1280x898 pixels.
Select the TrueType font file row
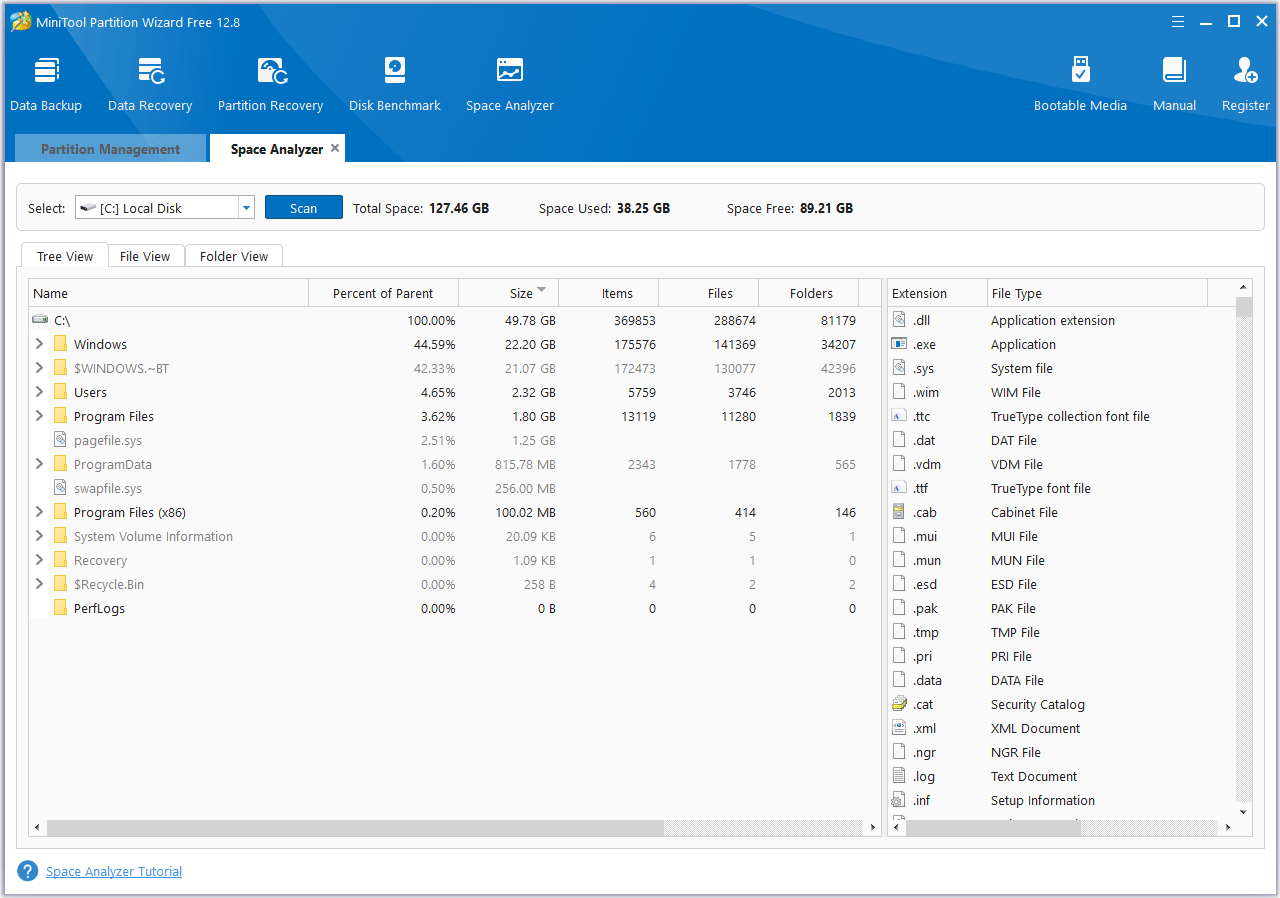click(x=1062, y=488)
